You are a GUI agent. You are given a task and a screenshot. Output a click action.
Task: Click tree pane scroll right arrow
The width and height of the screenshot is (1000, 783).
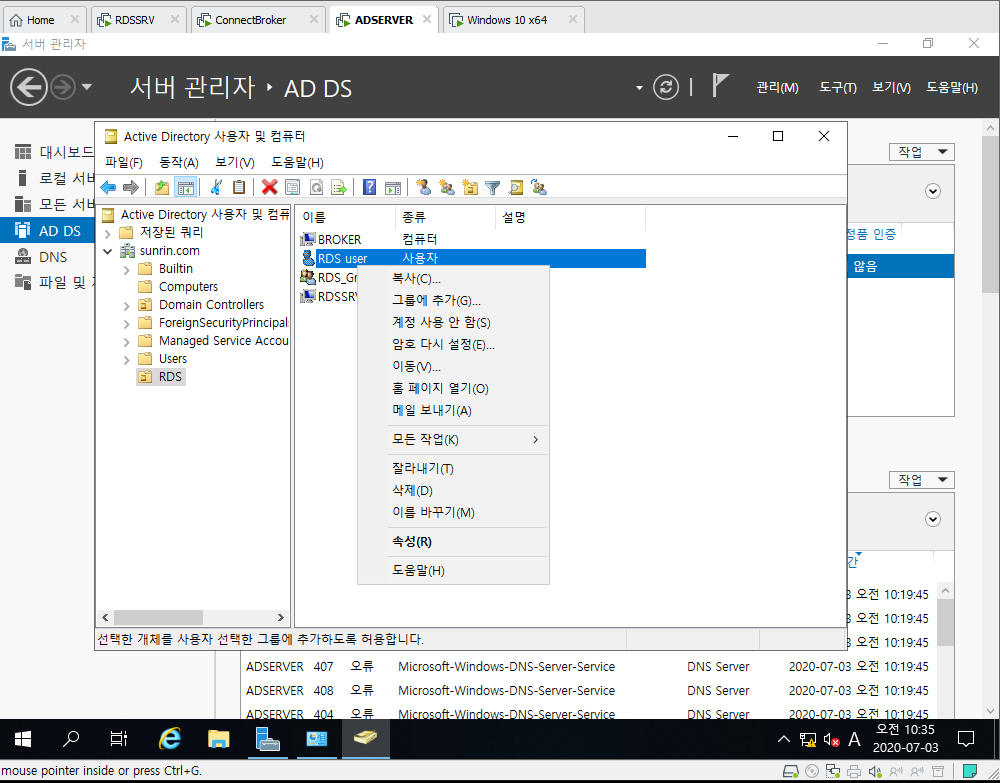[281, 617]
